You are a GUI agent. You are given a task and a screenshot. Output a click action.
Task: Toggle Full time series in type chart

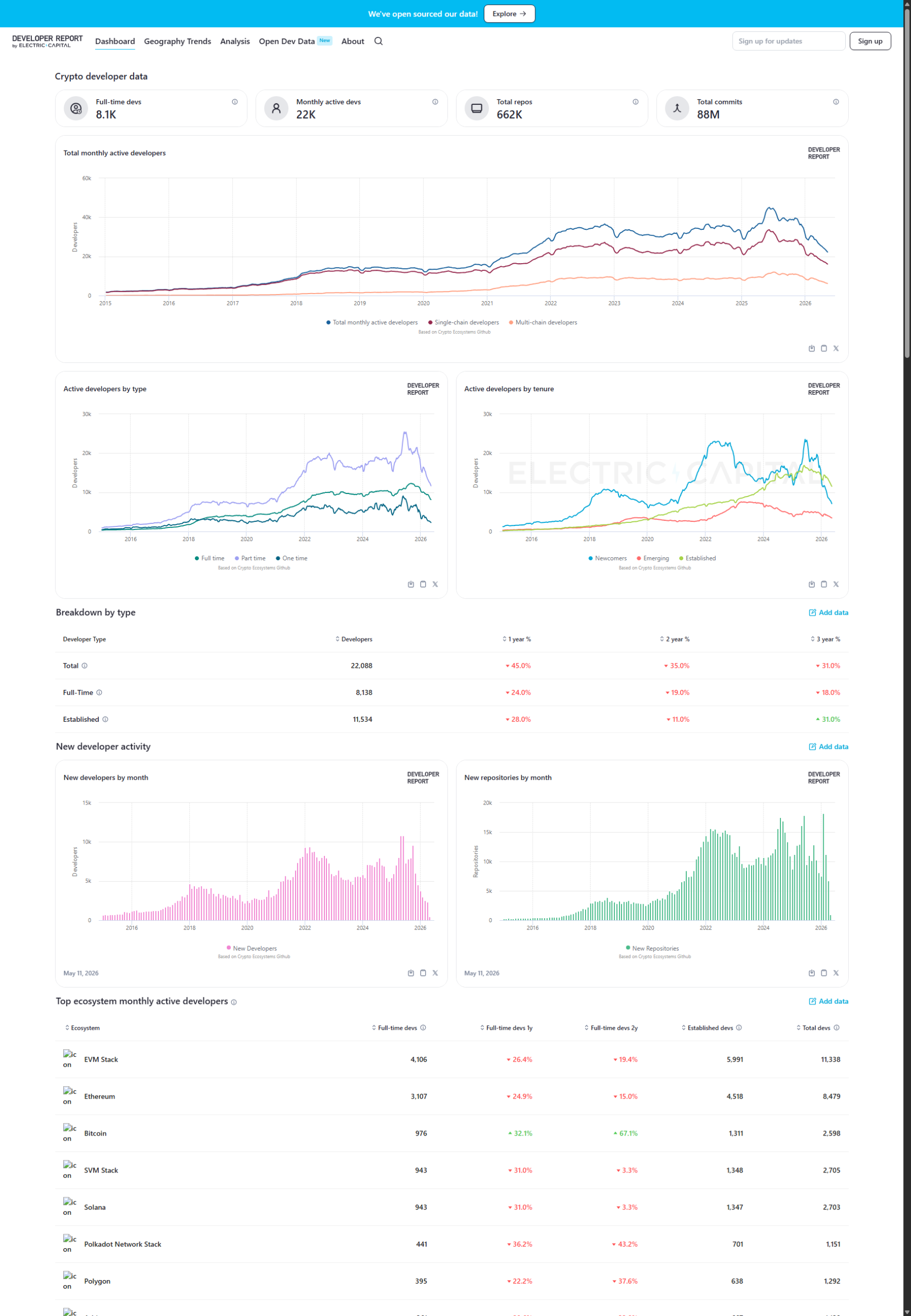click(x=209, y=558)
